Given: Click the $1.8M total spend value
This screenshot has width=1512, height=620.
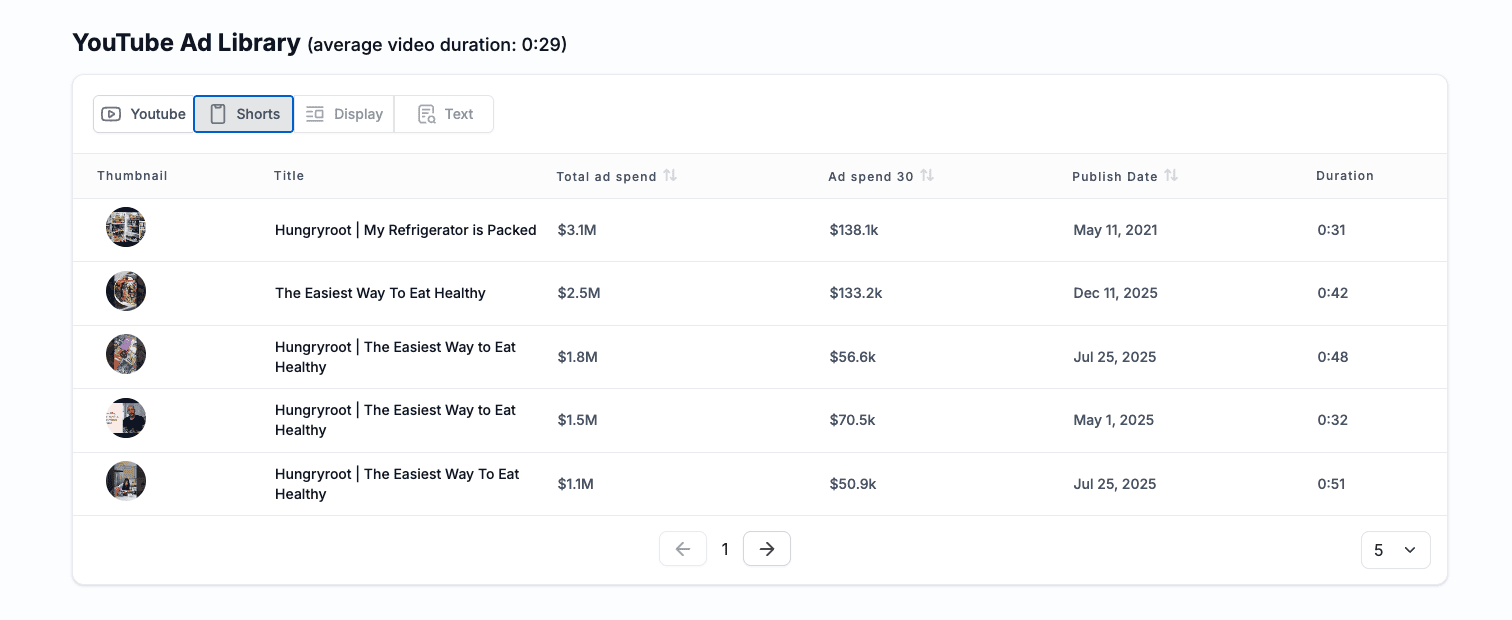Looking at the screenshot, I should (x=577, y=357).
